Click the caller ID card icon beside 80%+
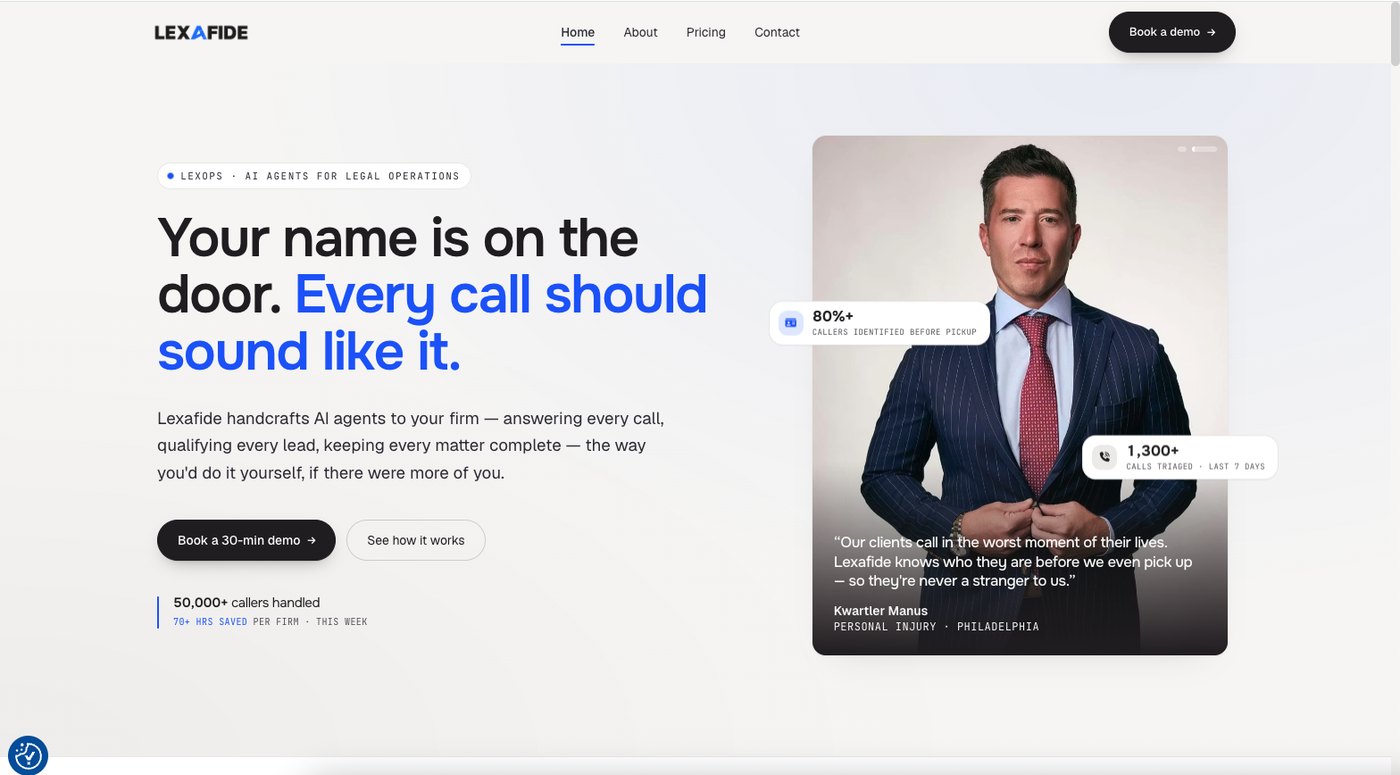Image resolution: width=1400 pixels, height=775 pixels. pos(791,322)
